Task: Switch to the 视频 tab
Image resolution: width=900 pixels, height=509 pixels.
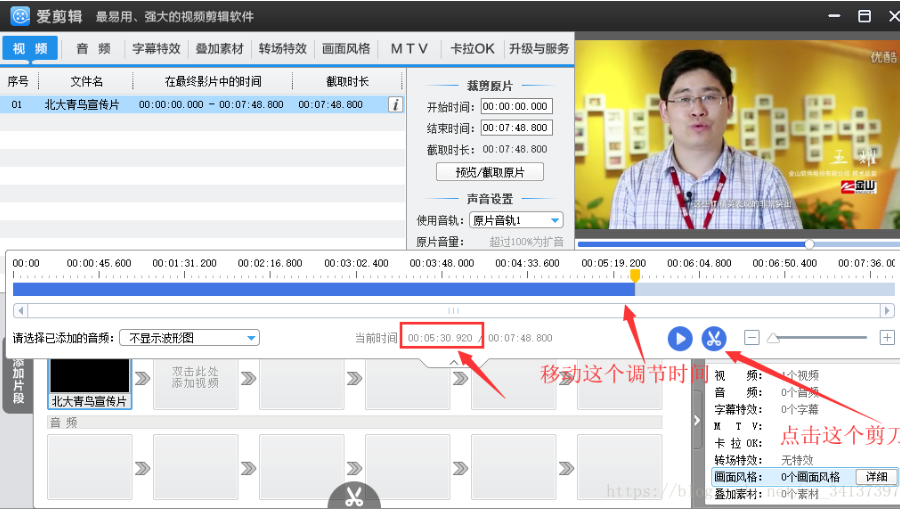Action: pyautogui.click(x=30, y=49)
